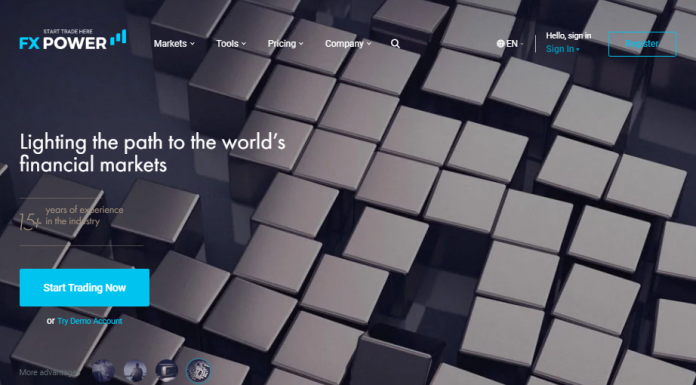Click Start Trading Now button
This screenshot has width=696, height=385.
click(84, 287)
